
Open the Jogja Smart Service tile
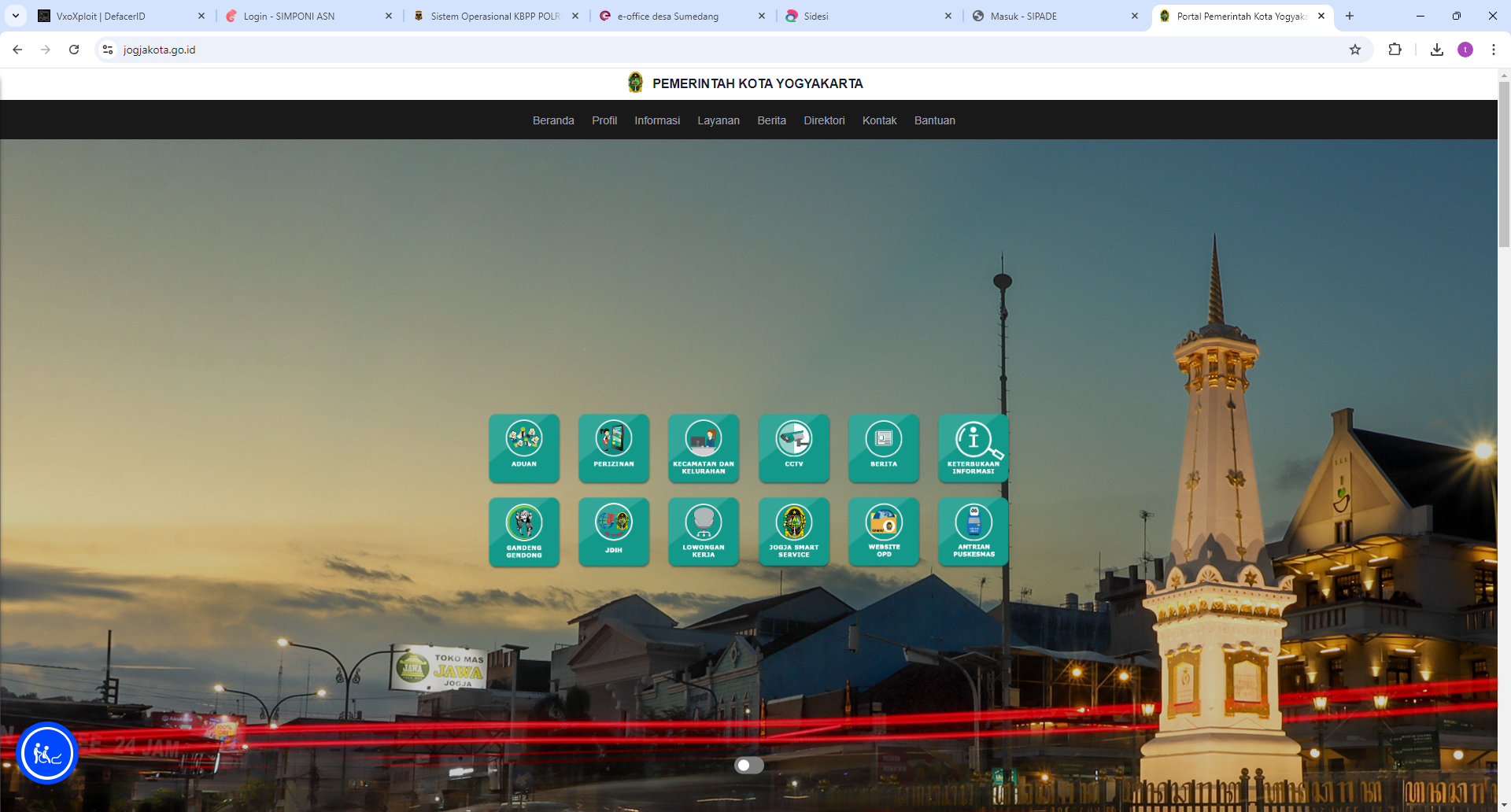(794, 532)
